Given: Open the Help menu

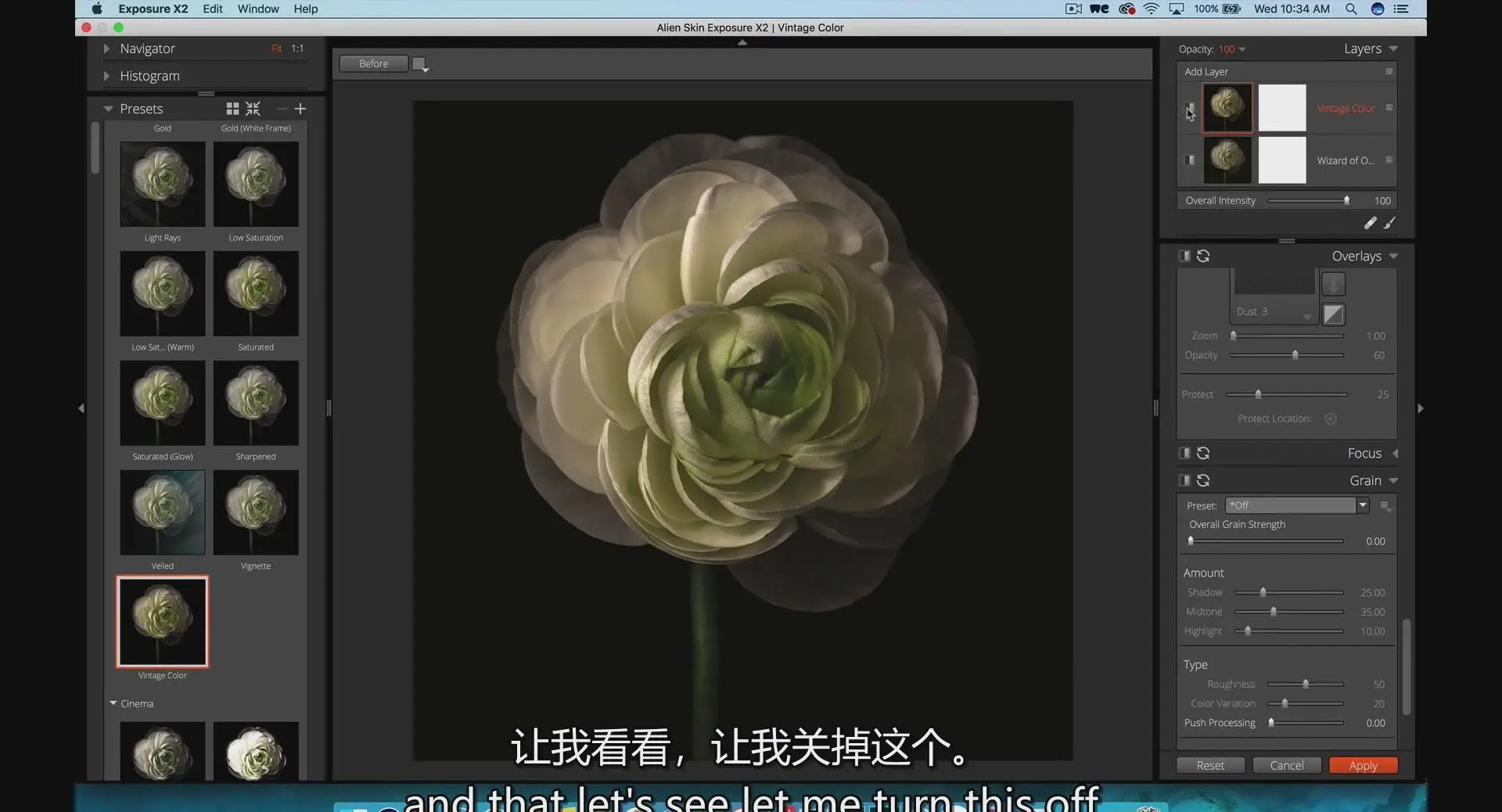Looking at the screenshot, I should coord(306,9).
